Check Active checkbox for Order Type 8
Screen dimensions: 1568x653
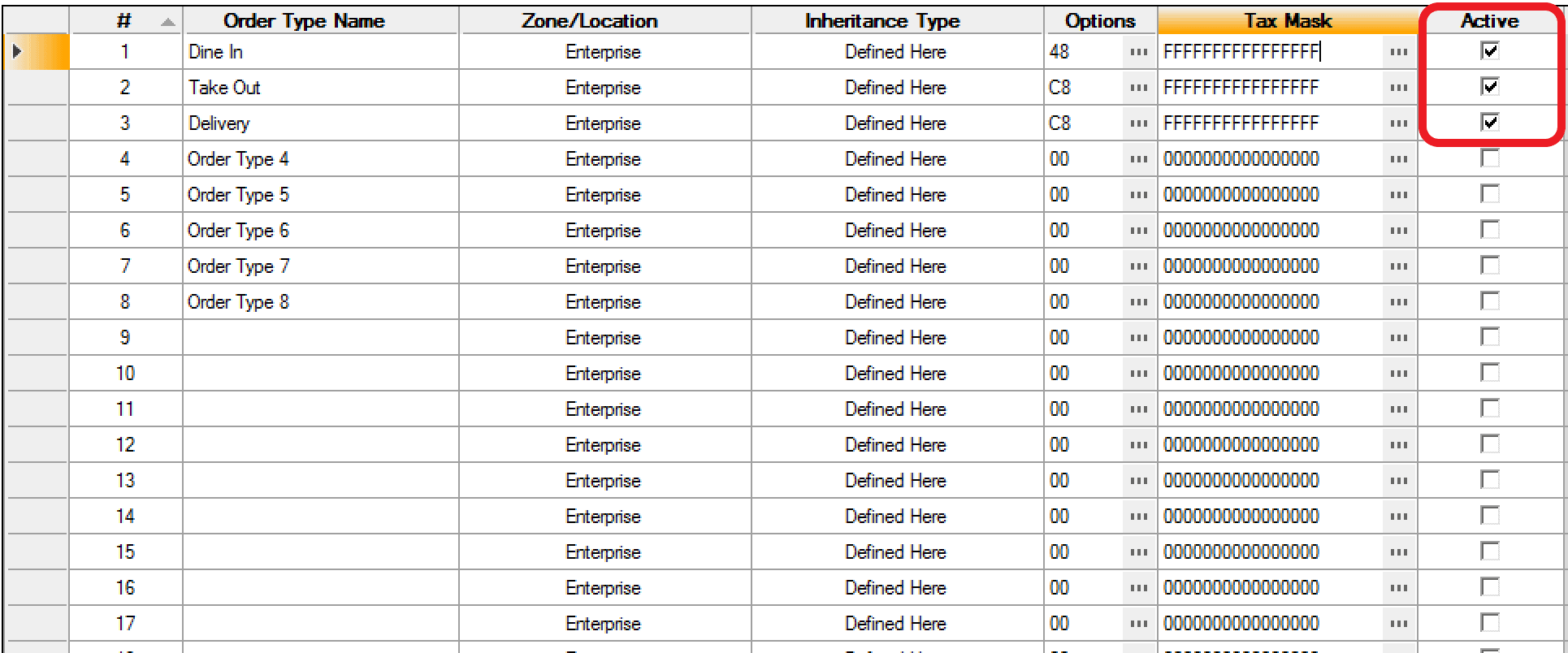[x=1490, y=301]
